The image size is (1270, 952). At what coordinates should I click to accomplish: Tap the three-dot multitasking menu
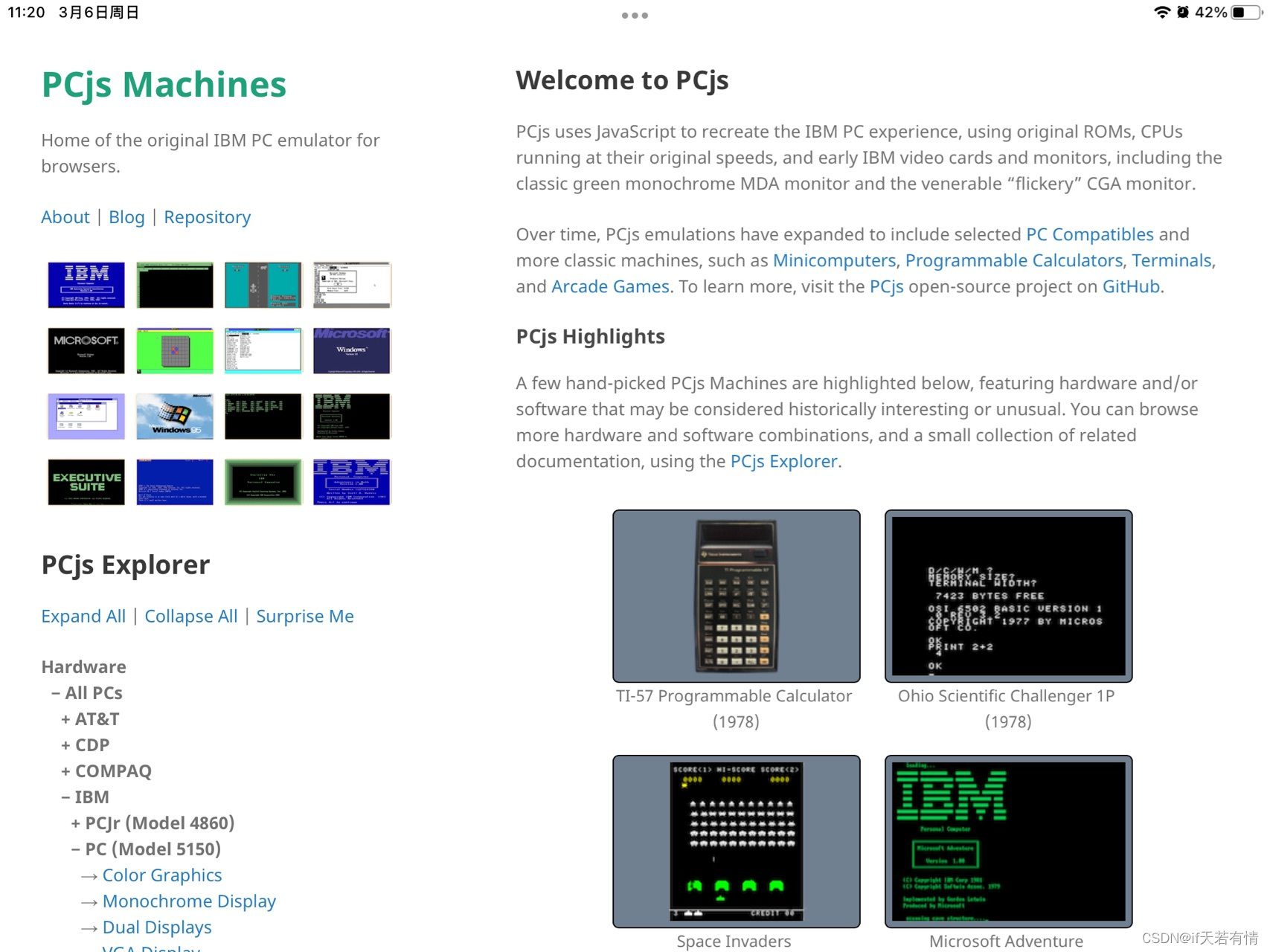tap(635, 15)
